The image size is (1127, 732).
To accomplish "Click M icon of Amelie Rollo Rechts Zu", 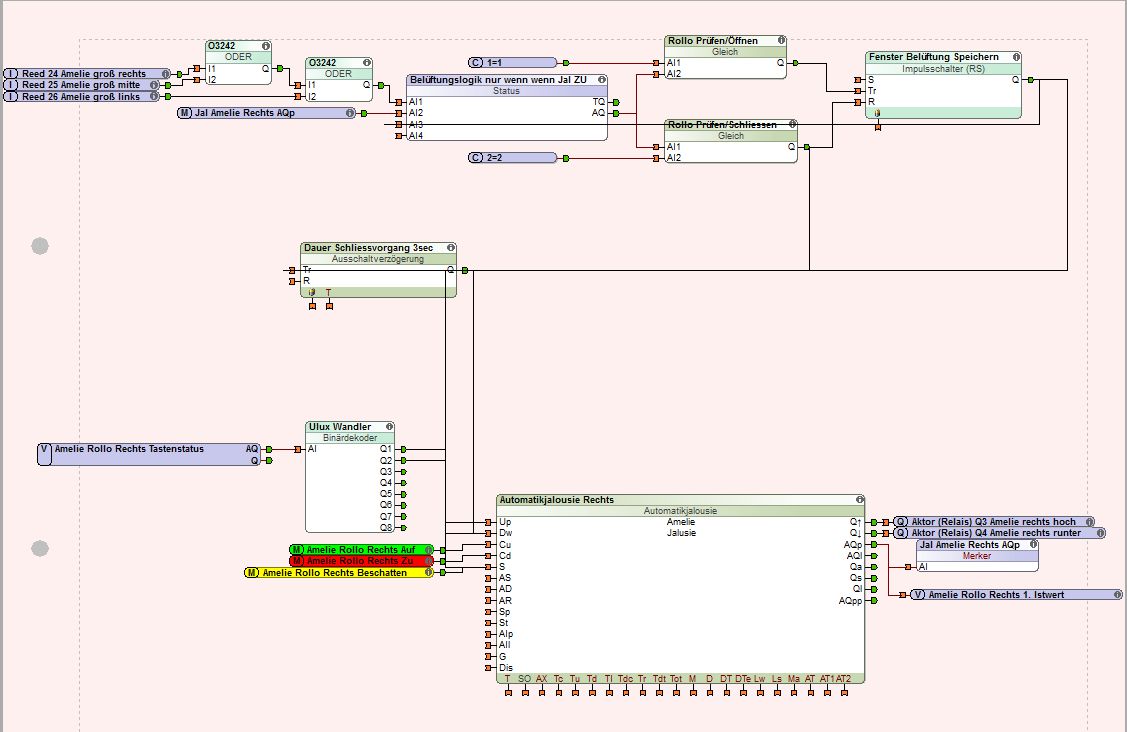I will (297, 561).
